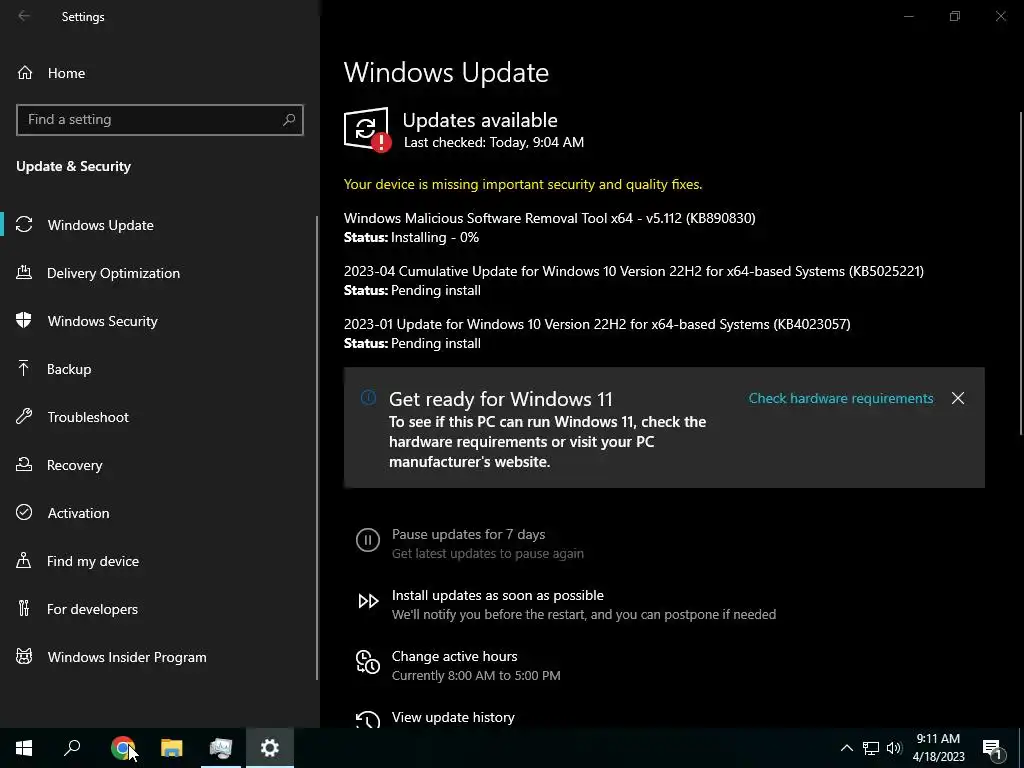This screenshot has height=768, width=1024.
Task: Click the Home icon in Settings sidebar
Action: 25,73
